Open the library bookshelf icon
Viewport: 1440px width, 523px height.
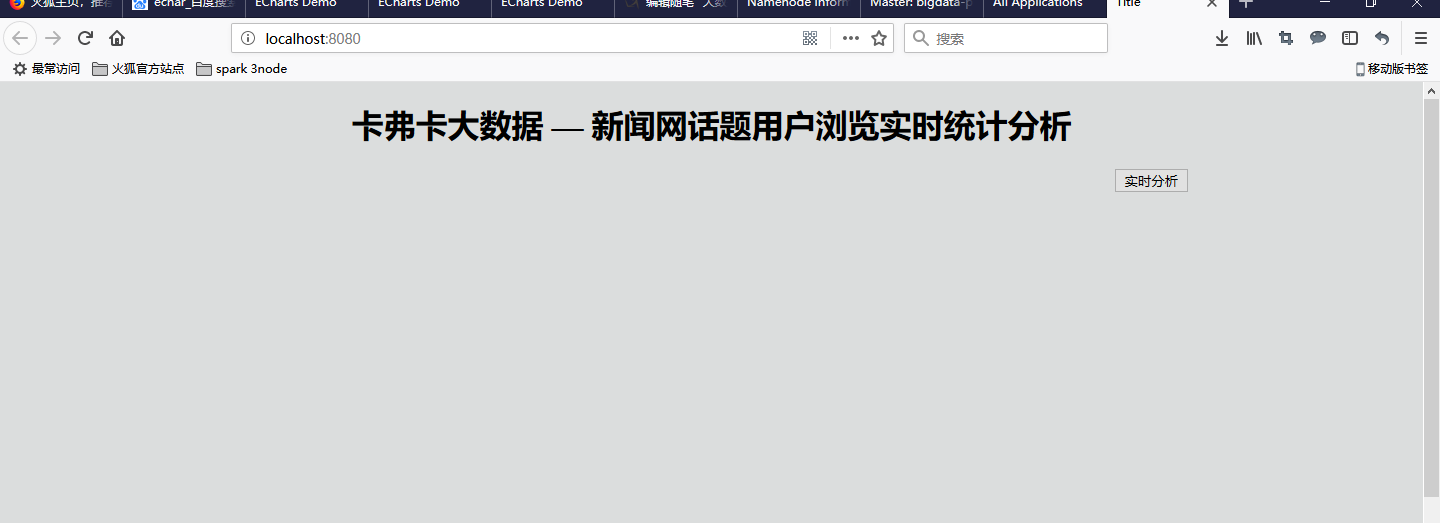click(1254, 38)
